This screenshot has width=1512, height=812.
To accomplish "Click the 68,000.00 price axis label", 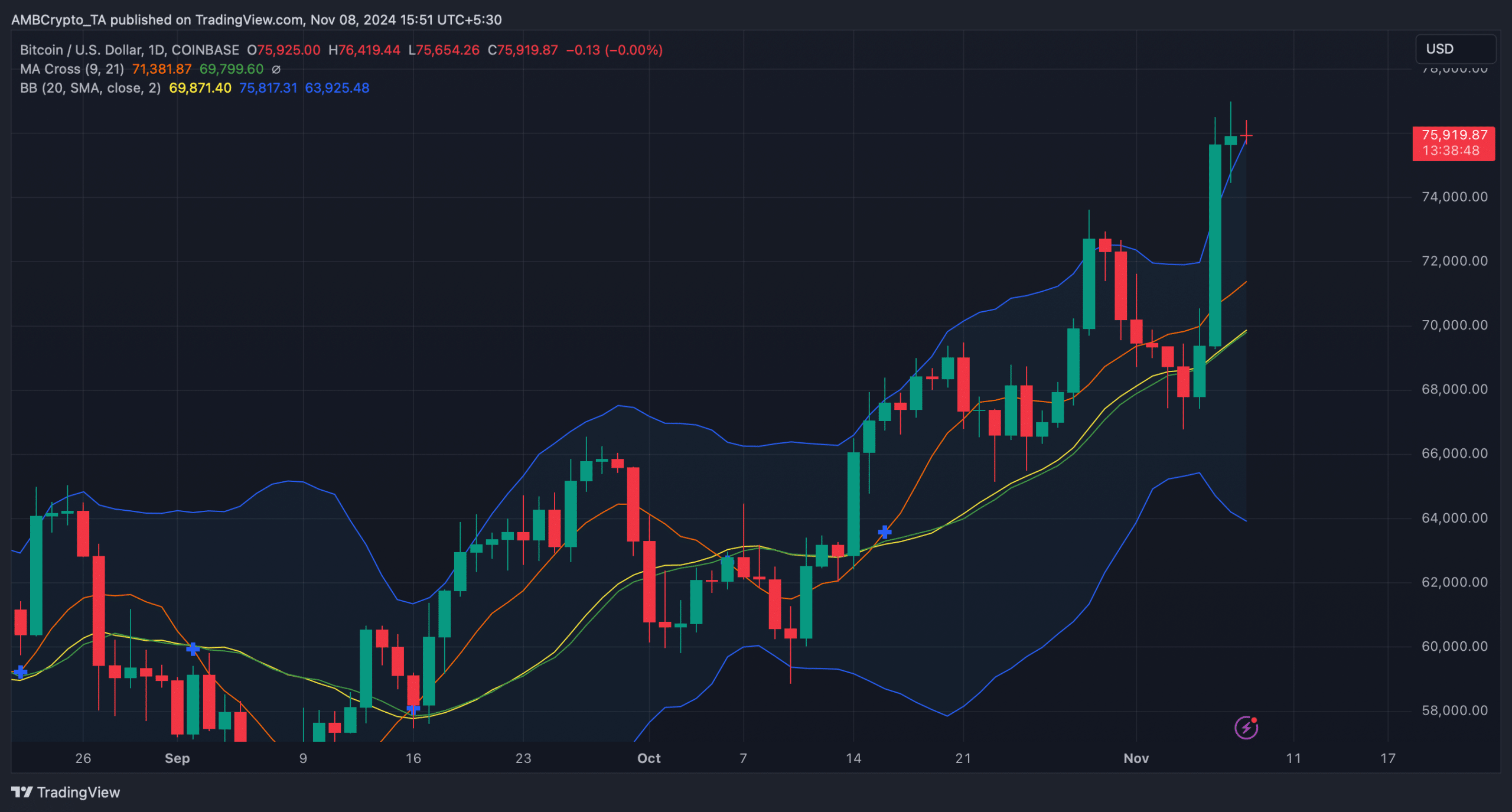I will [x=1455, y=389].
